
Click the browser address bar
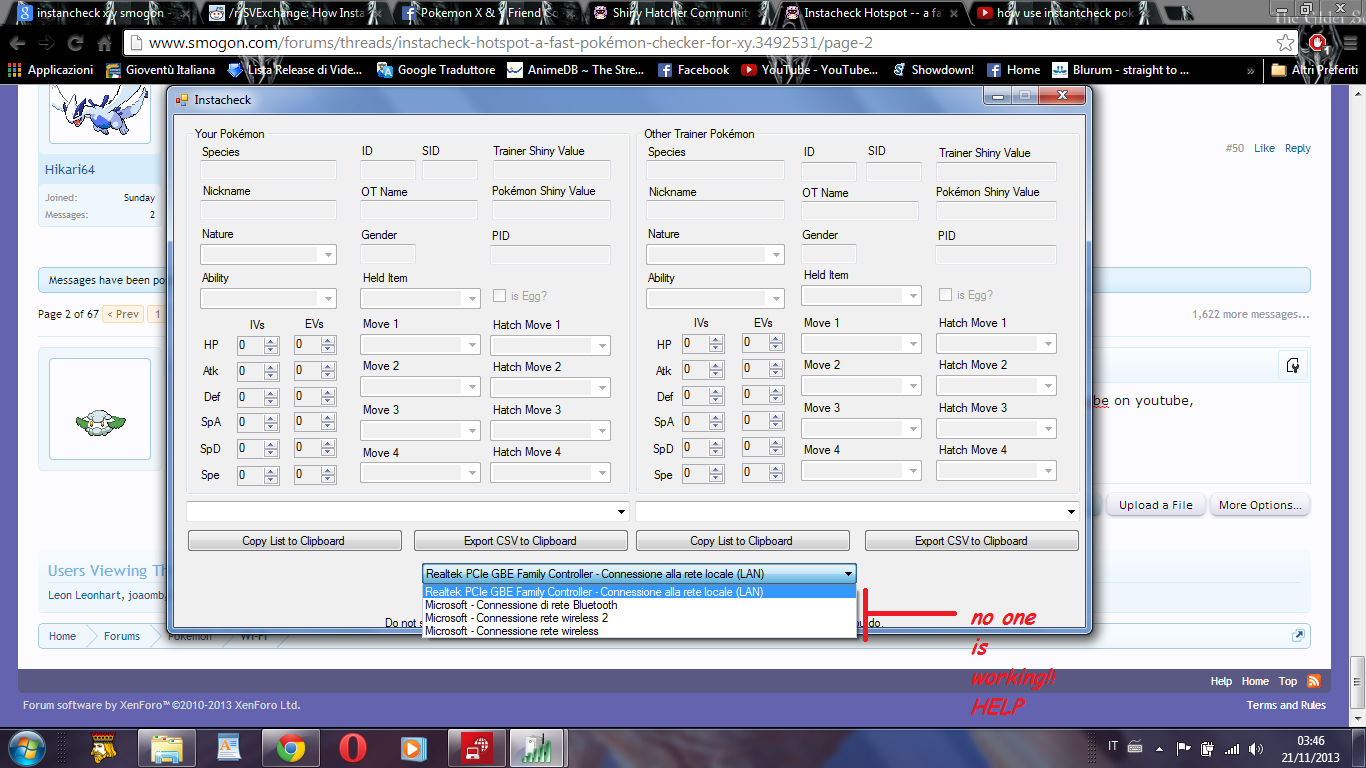point(700,43)
